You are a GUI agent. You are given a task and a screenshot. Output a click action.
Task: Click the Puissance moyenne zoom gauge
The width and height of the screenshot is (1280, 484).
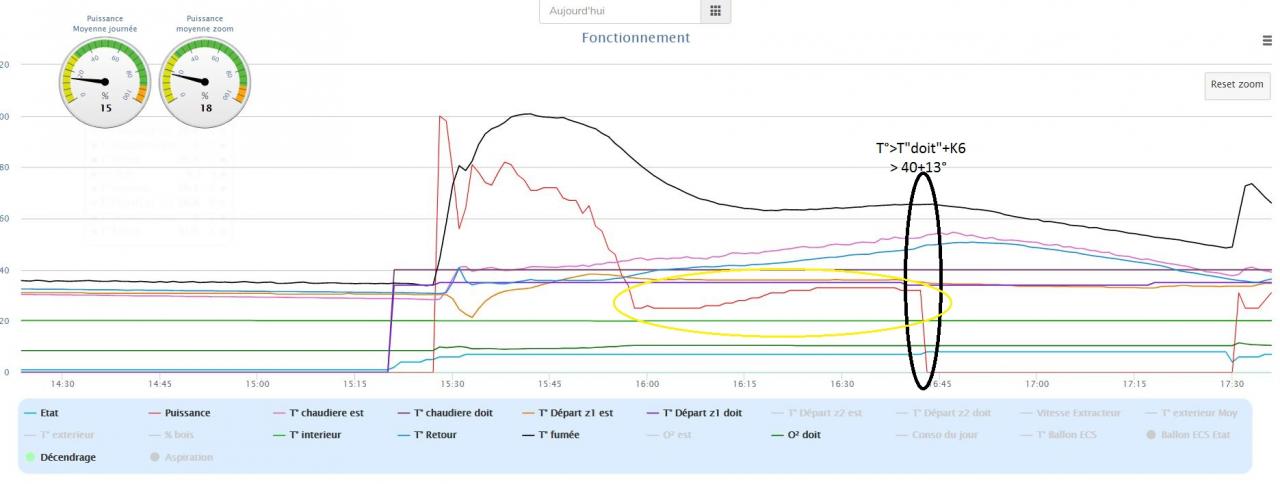206,82
